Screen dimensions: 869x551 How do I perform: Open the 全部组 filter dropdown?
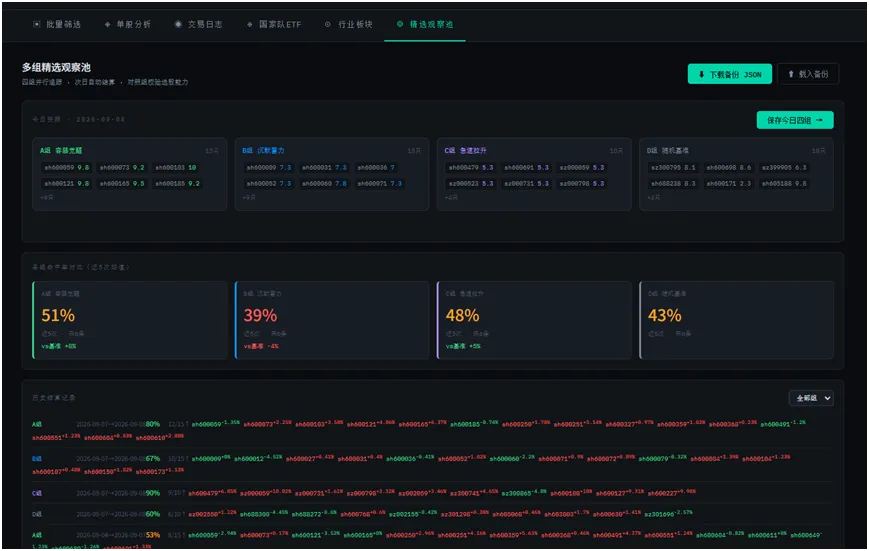coord(811,398)
